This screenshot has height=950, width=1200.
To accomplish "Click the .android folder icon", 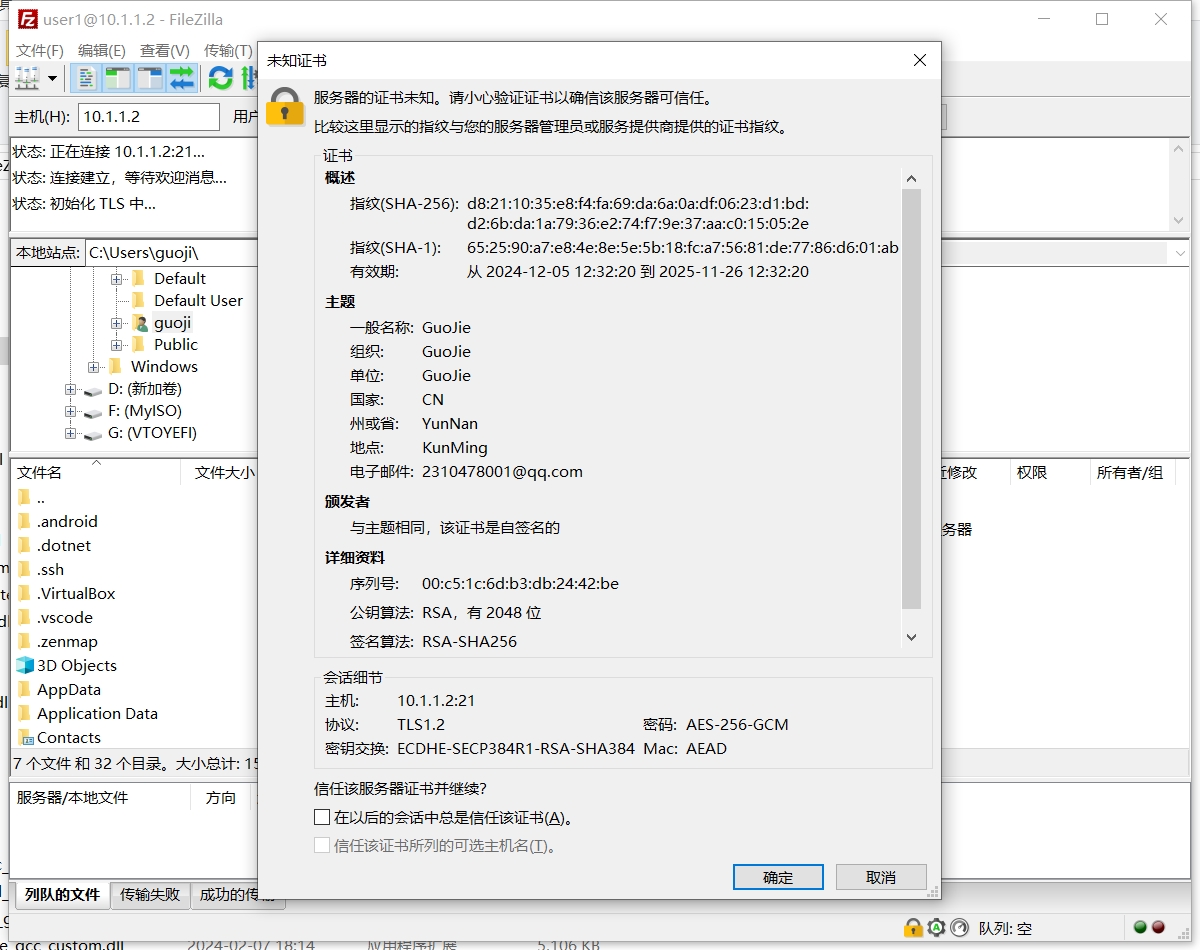I will [x=25, y=521].
